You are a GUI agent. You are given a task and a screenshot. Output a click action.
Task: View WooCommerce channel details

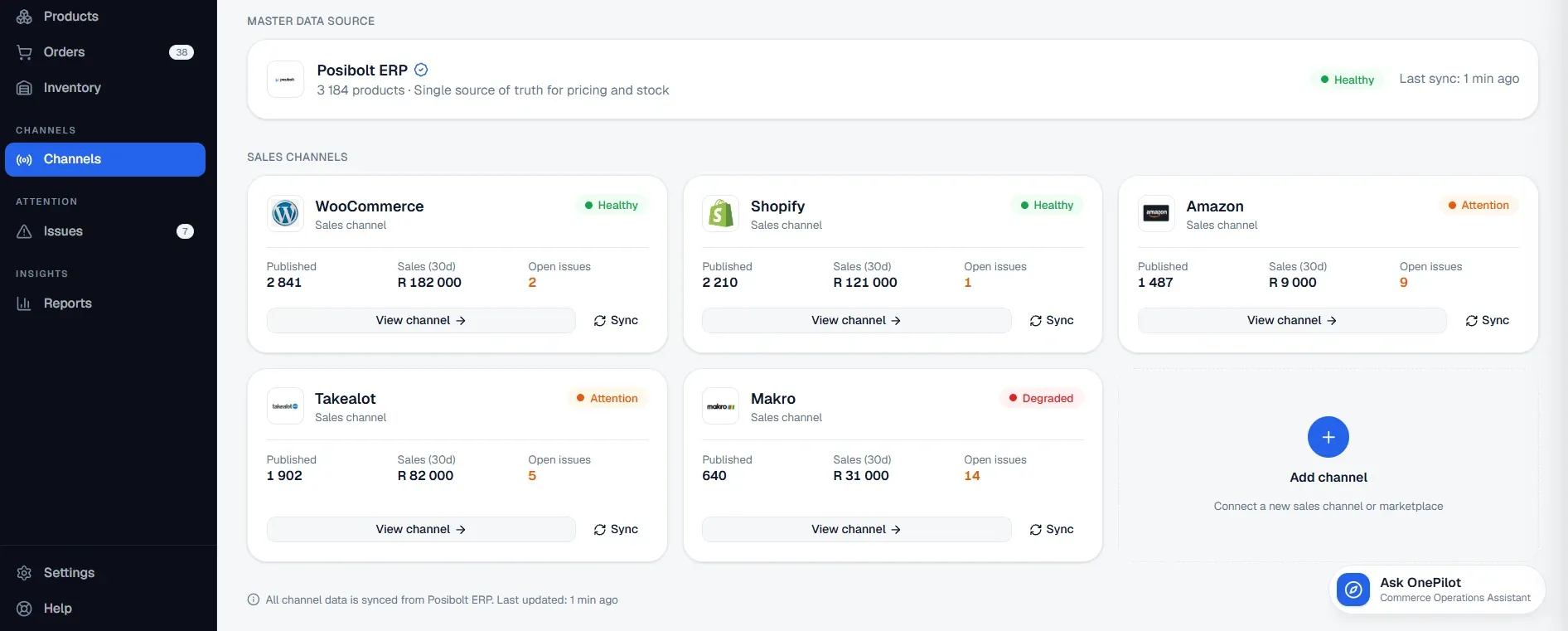[421, 320]
